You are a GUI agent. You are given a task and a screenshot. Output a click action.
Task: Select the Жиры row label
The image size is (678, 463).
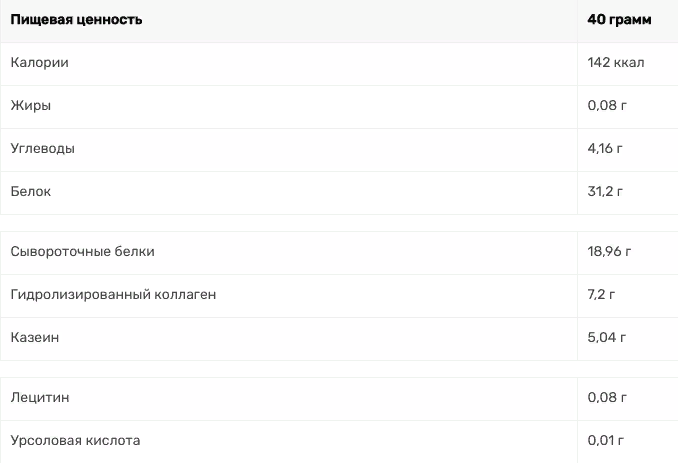31,105
